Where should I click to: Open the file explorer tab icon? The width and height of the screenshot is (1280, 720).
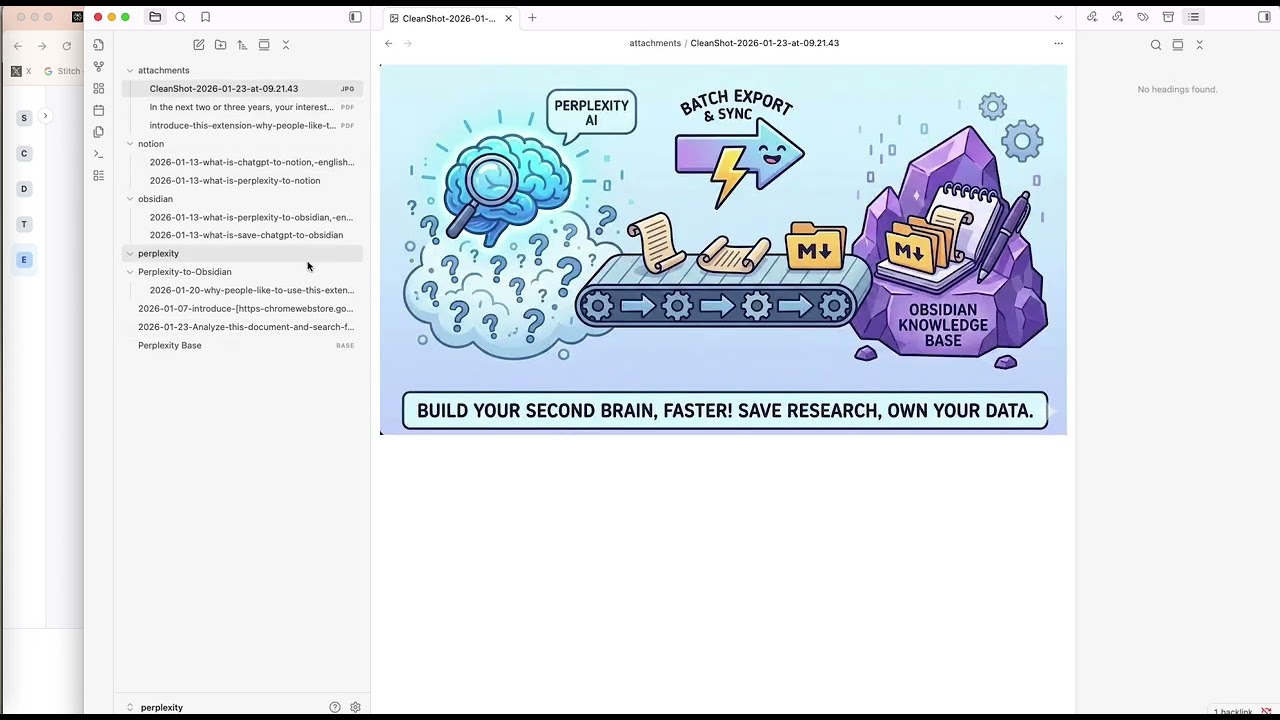click(x=155, y=17)
